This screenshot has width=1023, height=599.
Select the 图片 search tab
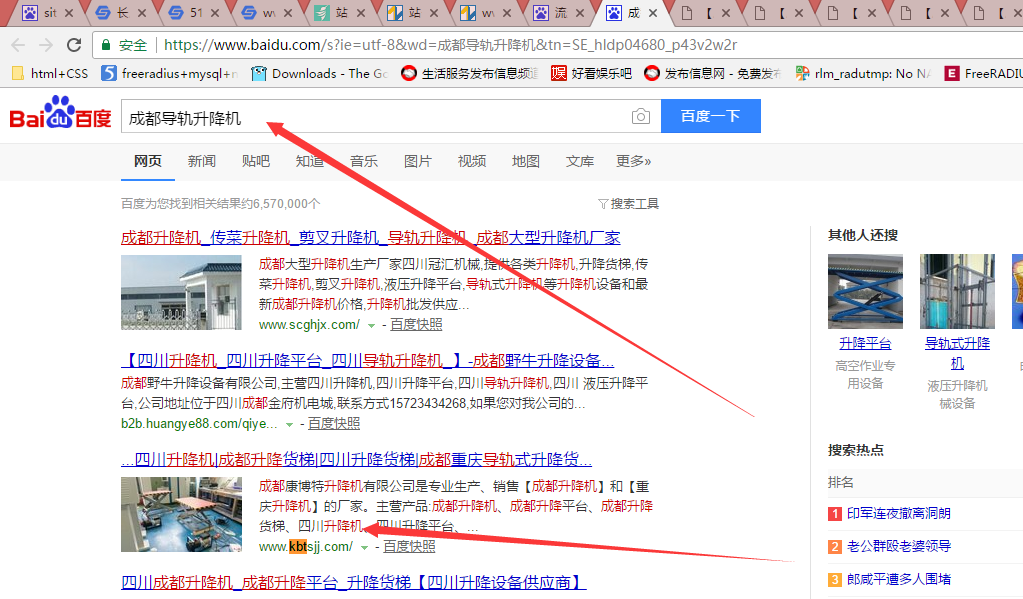point(418,161)
